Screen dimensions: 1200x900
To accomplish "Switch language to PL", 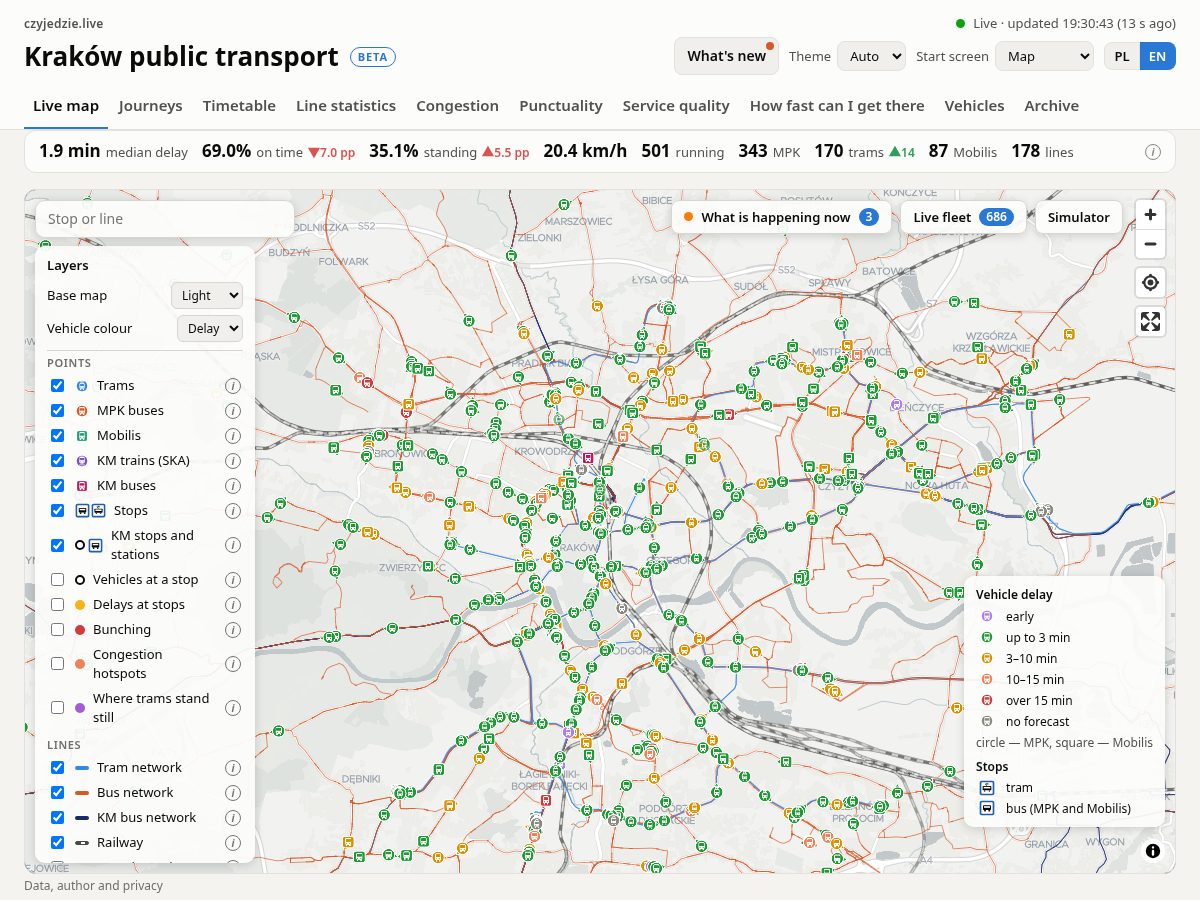I will click(1122, 56).
